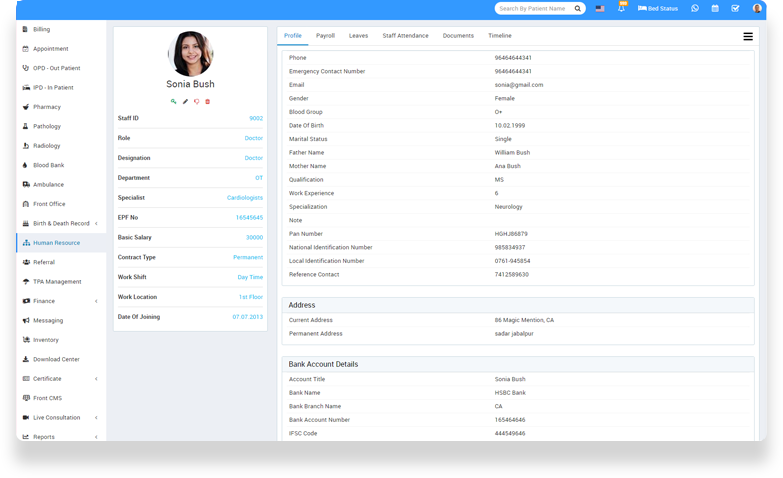The width and height of the screenshot is (783, 478).
Task: Open the task checklist icon in header
Action: click(x=735, y=8)
